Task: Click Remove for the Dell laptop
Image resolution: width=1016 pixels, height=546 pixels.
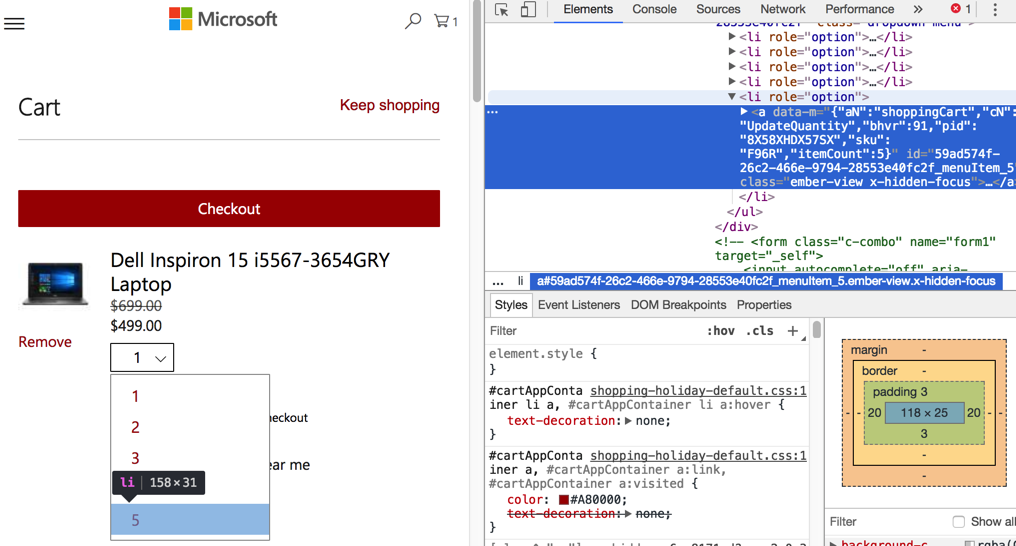Action: [x=45, y=342]
